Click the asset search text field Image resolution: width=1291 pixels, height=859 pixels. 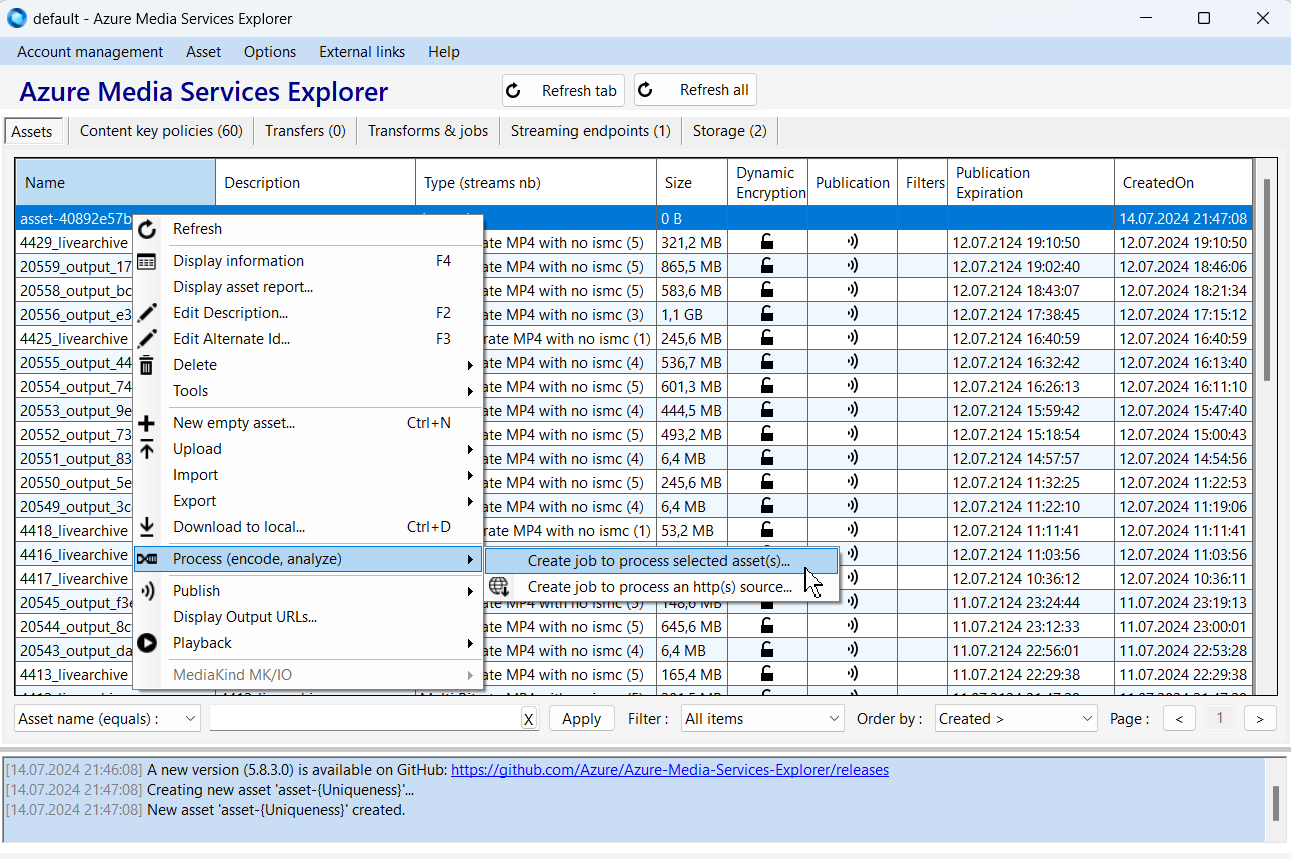(365, 718)
